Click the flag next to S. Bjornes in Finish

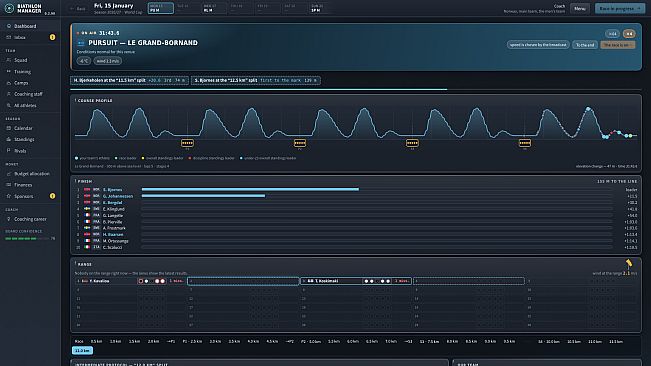pyautogui.click(x=87, y=190)
